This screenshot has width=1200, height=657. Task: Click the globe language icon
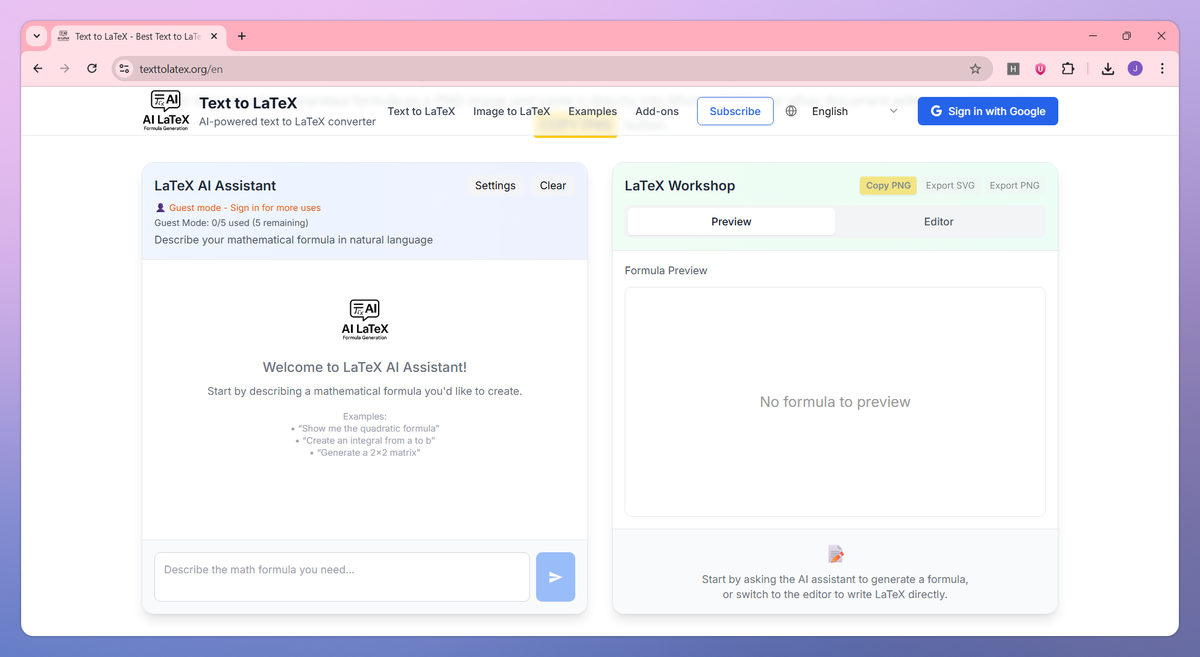[x=791, y=111]
